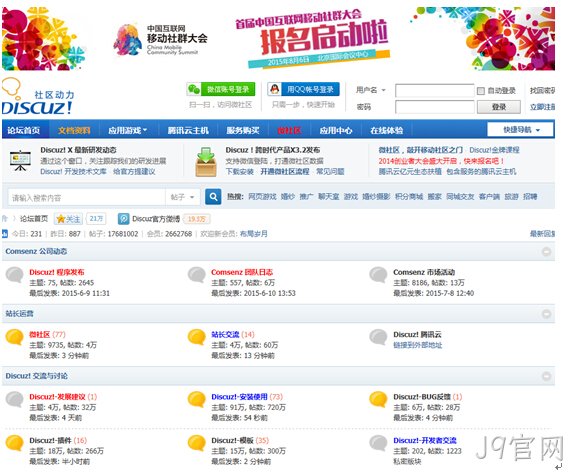The image size is (577, 472).
Task: Click in the forum search input field
Action: (87, 198)
